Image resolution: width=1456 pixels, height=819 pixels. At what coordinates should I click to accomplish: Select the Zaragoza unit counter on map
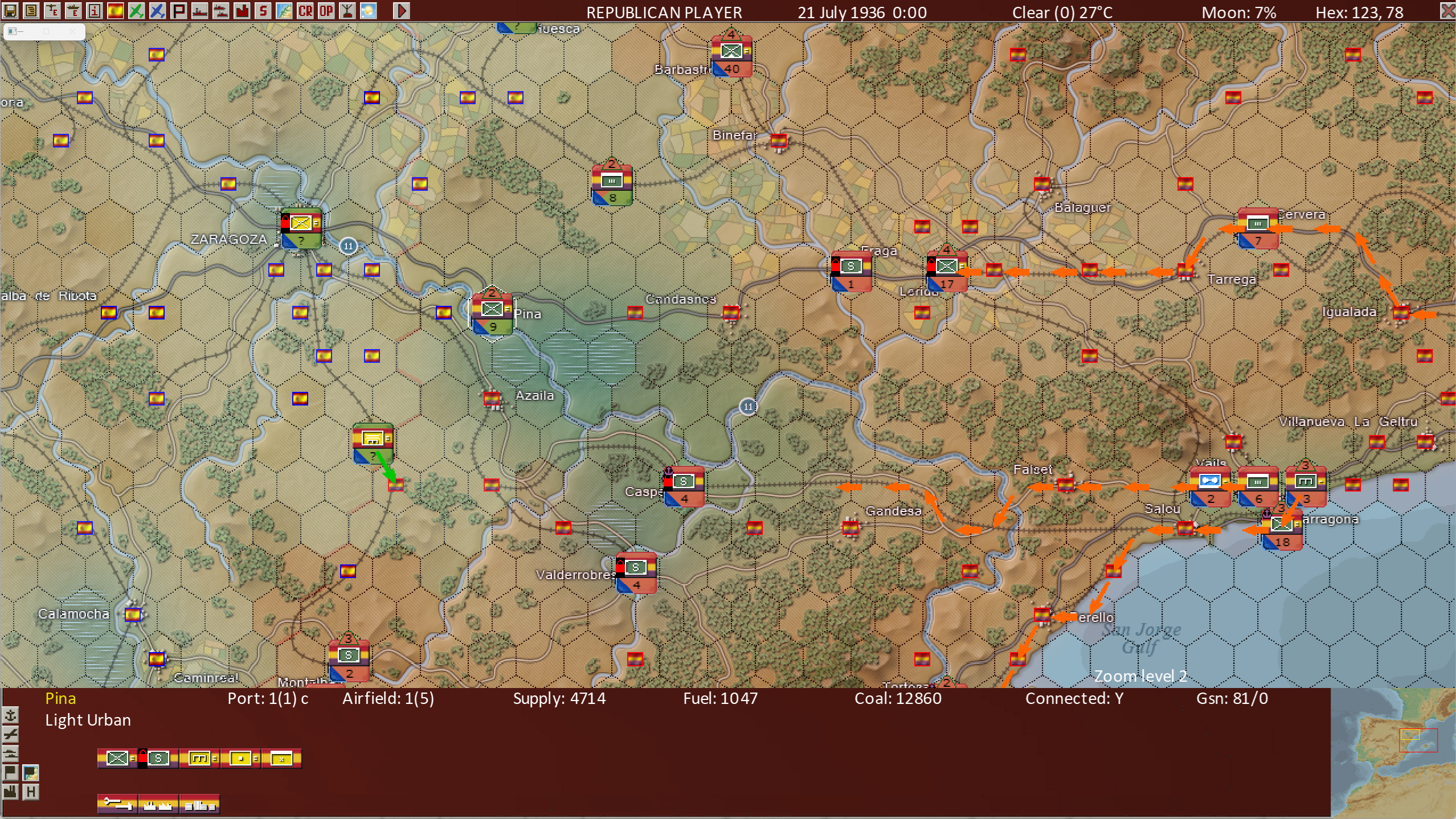[301, 228]
